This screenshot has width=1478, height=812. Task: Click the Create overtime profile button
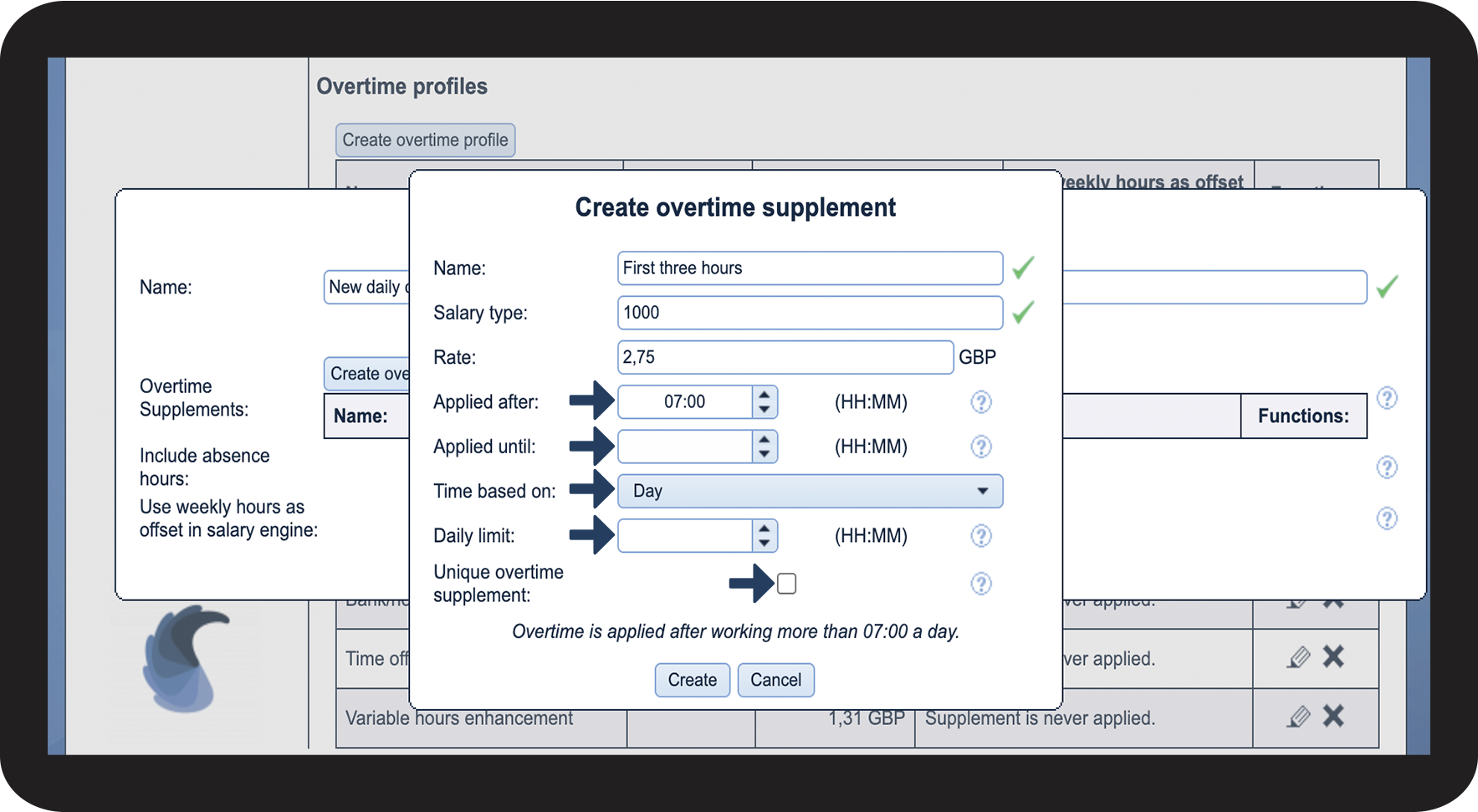click(425, 140)
